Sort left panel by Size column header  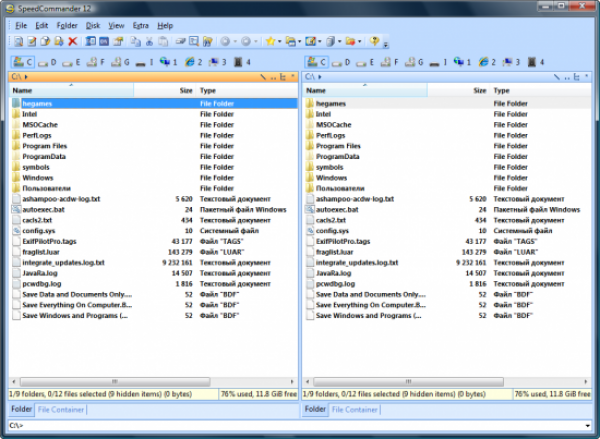point(186,90)
